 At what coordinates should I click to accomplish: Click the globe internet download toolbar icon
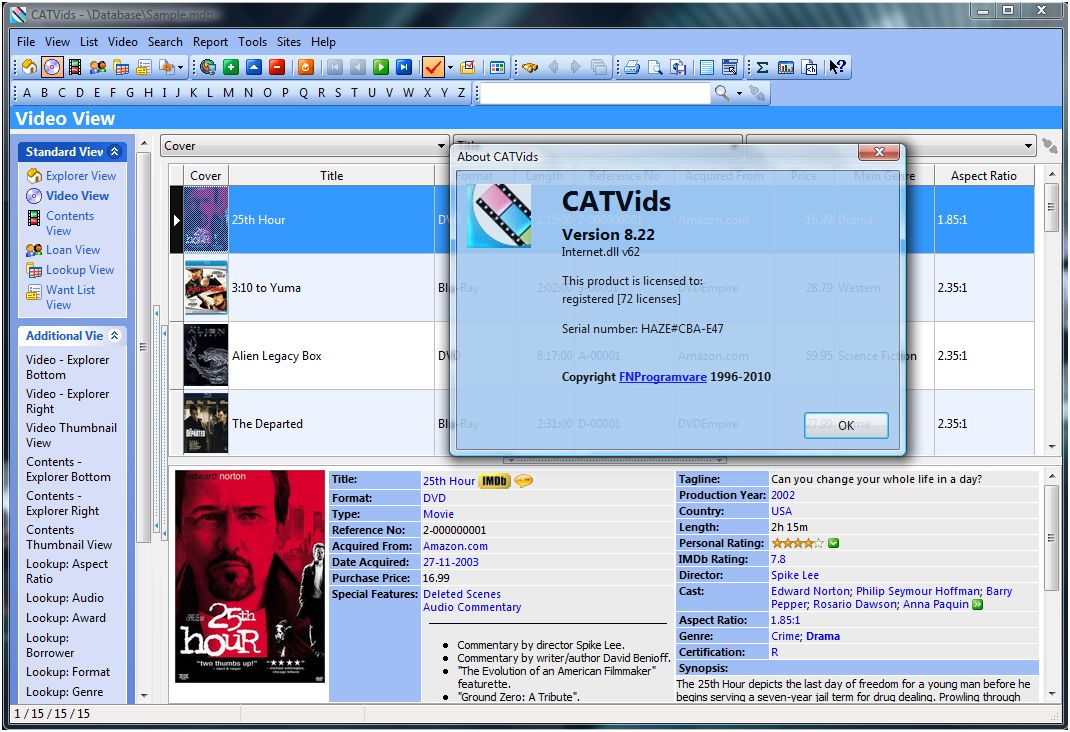[208, 67]
